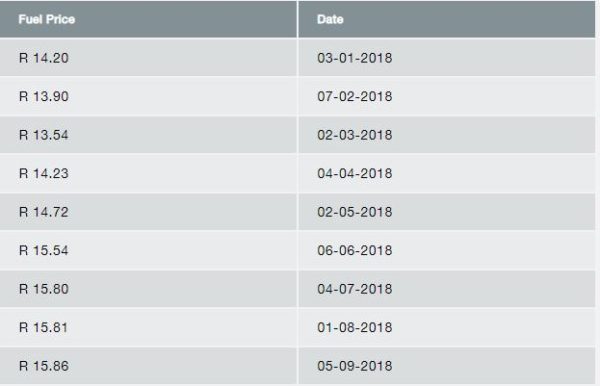Click the Date column header
Viewport: 600px width, 386px height.
point(447,19)
